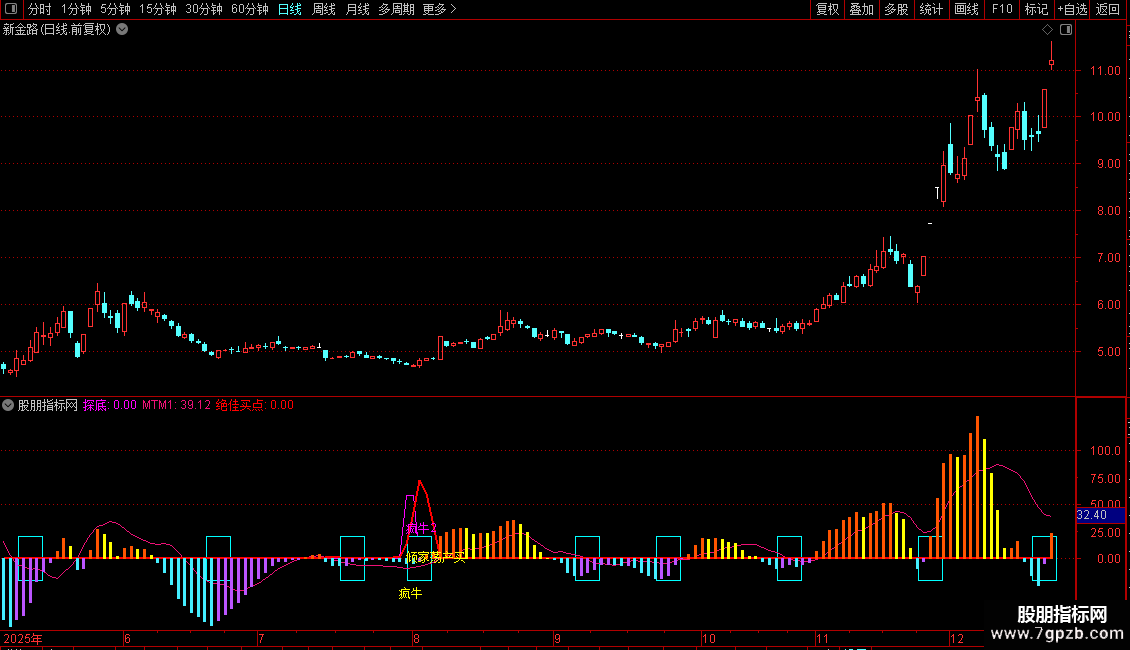The width and height of the screenshot is (1130, 650).
Task: Click month 11 marker on time axis
Action: click(x=822, y=638)
